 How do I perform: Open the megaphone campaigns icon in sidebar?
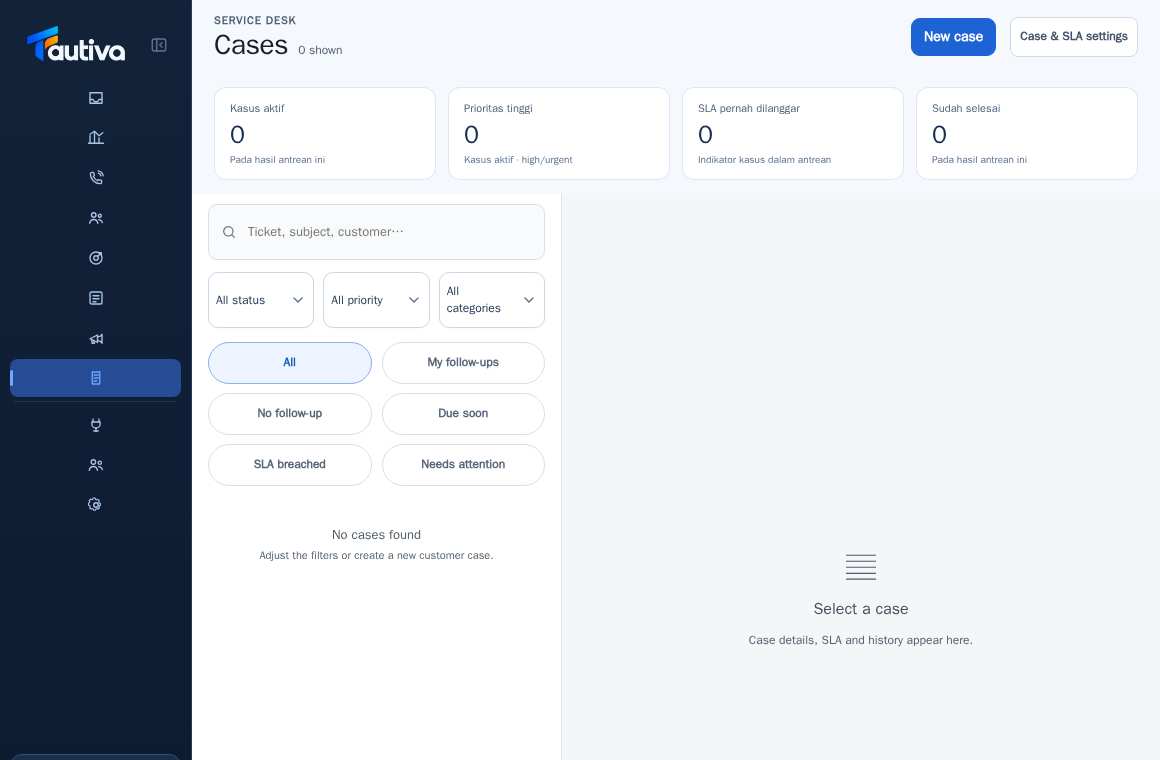pos(95,338)
